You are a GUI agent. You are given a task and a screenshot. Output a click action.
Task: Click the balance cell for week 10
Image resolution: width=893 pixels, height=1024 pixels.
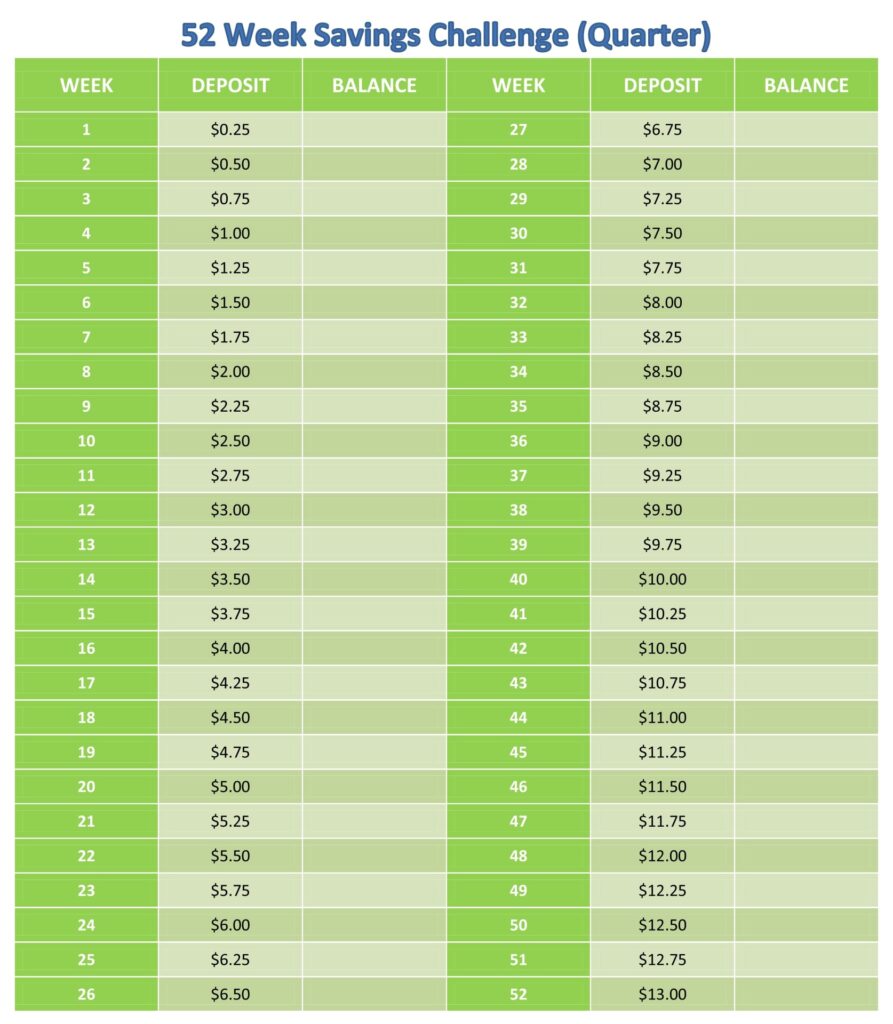[374, 441]
